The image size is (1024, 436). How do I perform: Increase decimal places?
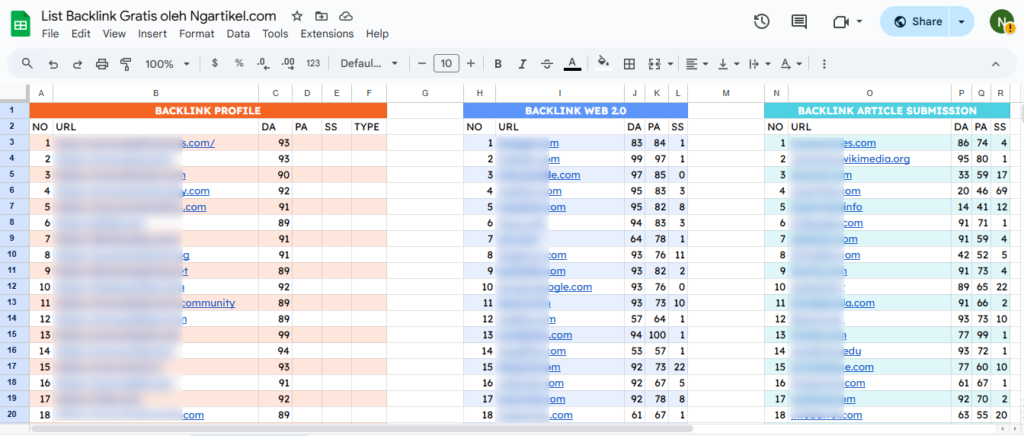288,63
